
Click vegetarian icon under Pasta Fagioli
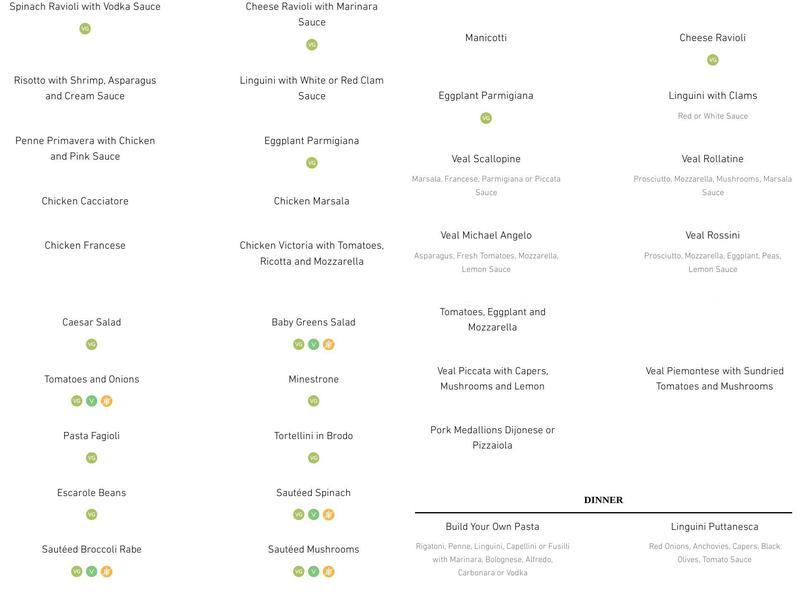click(x=91, y=458)
